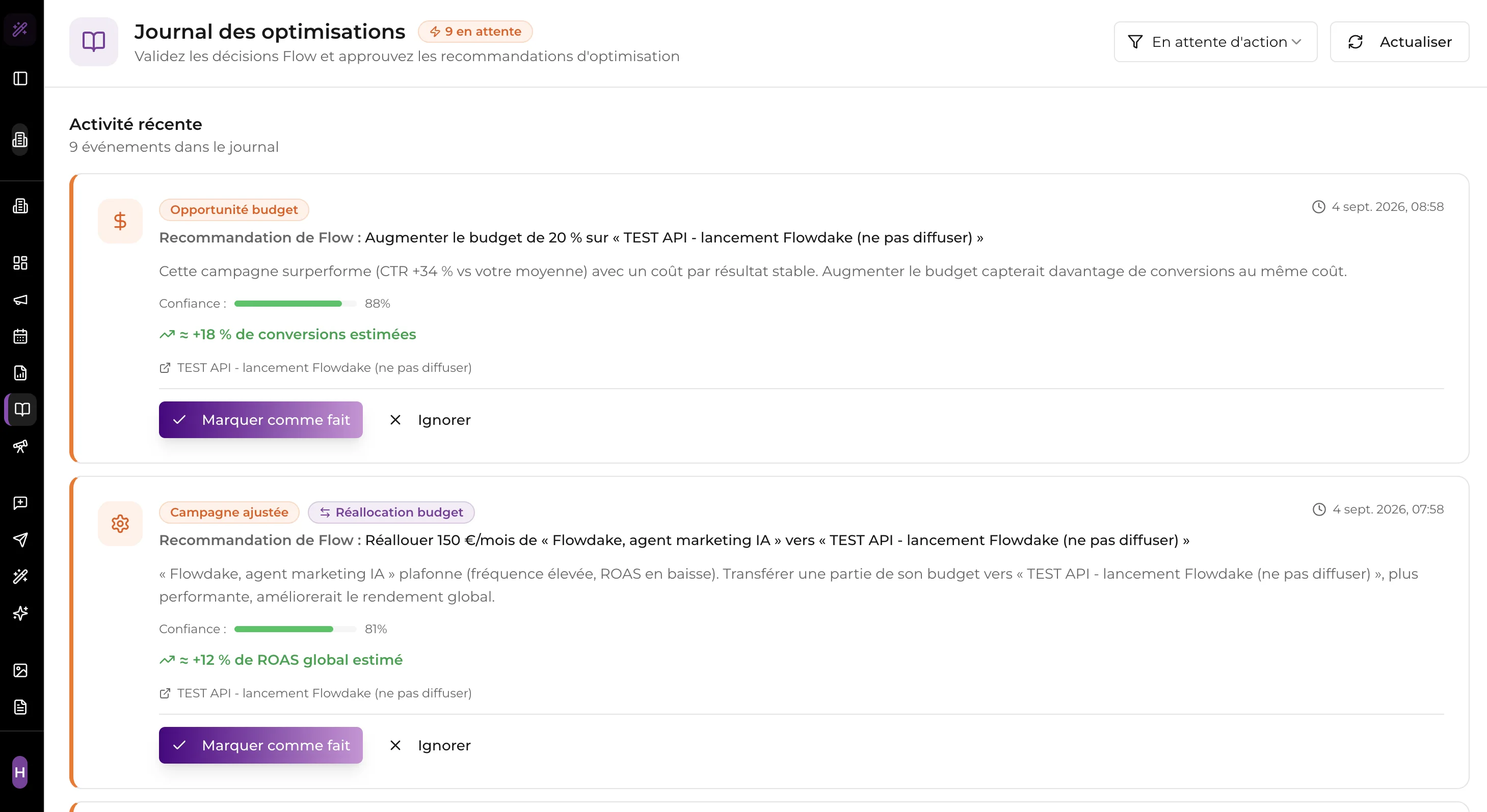The width and height of the screenshot is (1487, 812).
Task: Click Ignorer on the Campagne ajustée card
Action: (x=430, y=745)
